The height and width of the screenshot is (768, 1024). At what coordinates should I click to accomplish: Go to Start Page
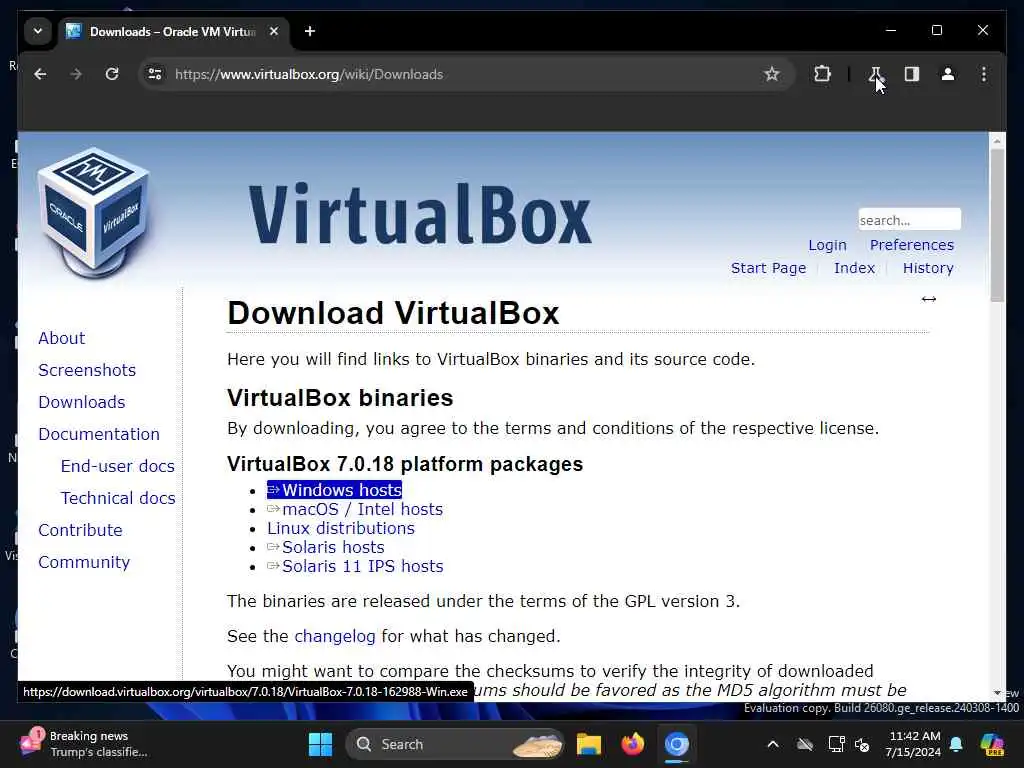point(768,268)
